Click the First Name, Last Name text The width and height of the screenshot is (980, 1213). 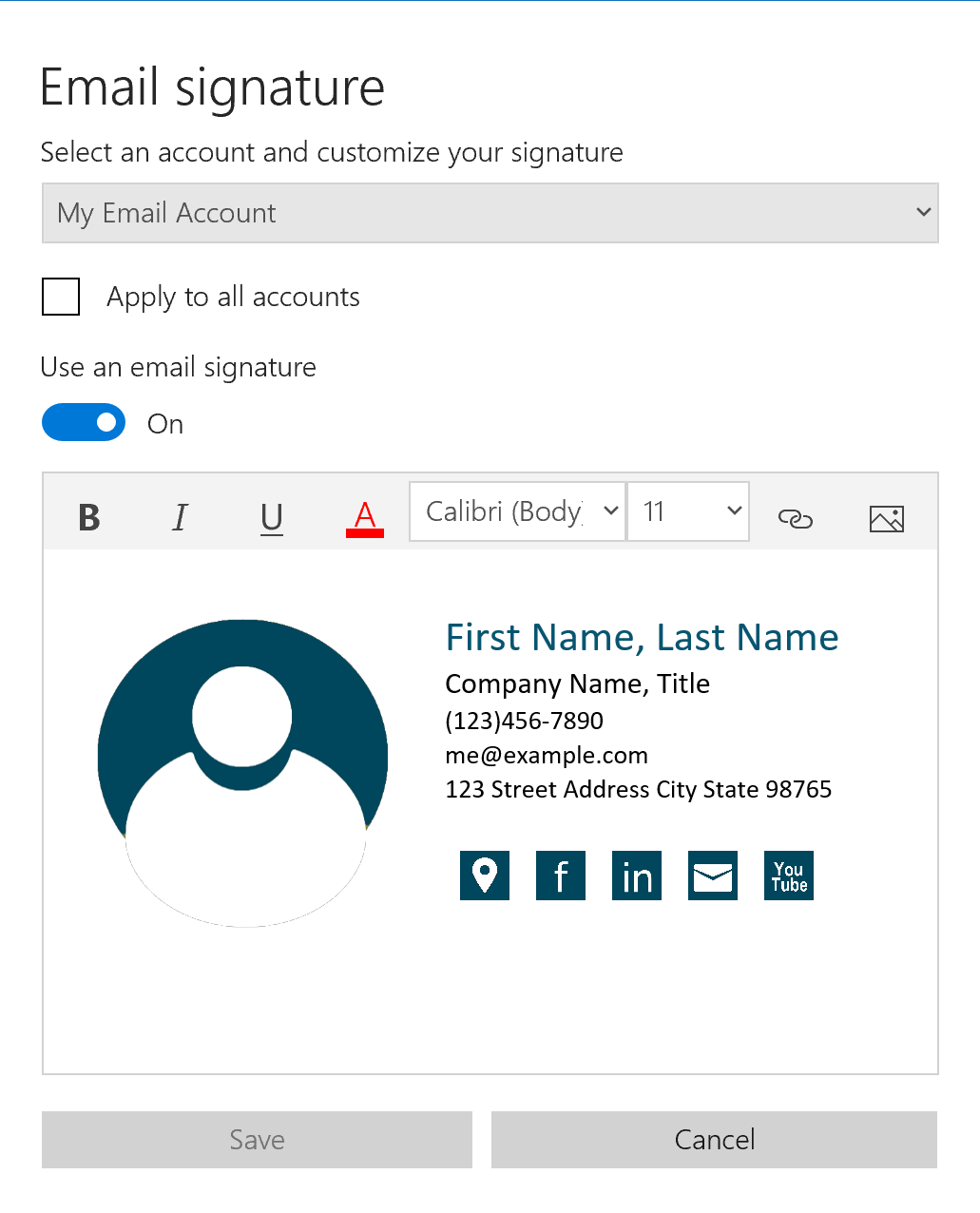pos(643,638)
